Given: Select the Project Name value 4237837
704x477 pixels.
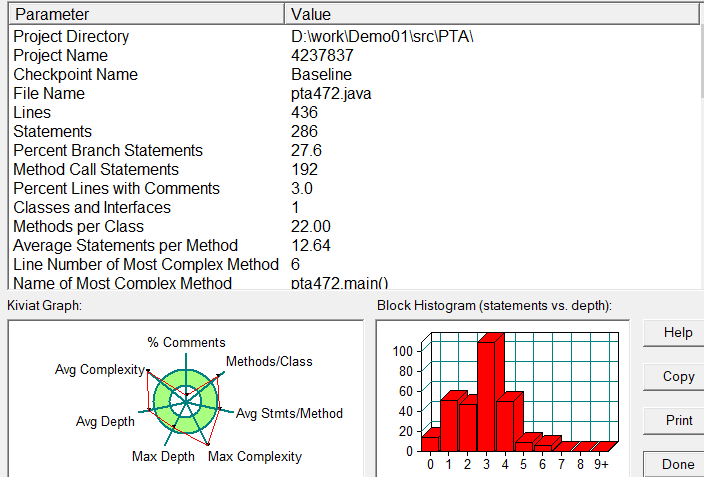Looking at the screenshot, I should point(322,55).
